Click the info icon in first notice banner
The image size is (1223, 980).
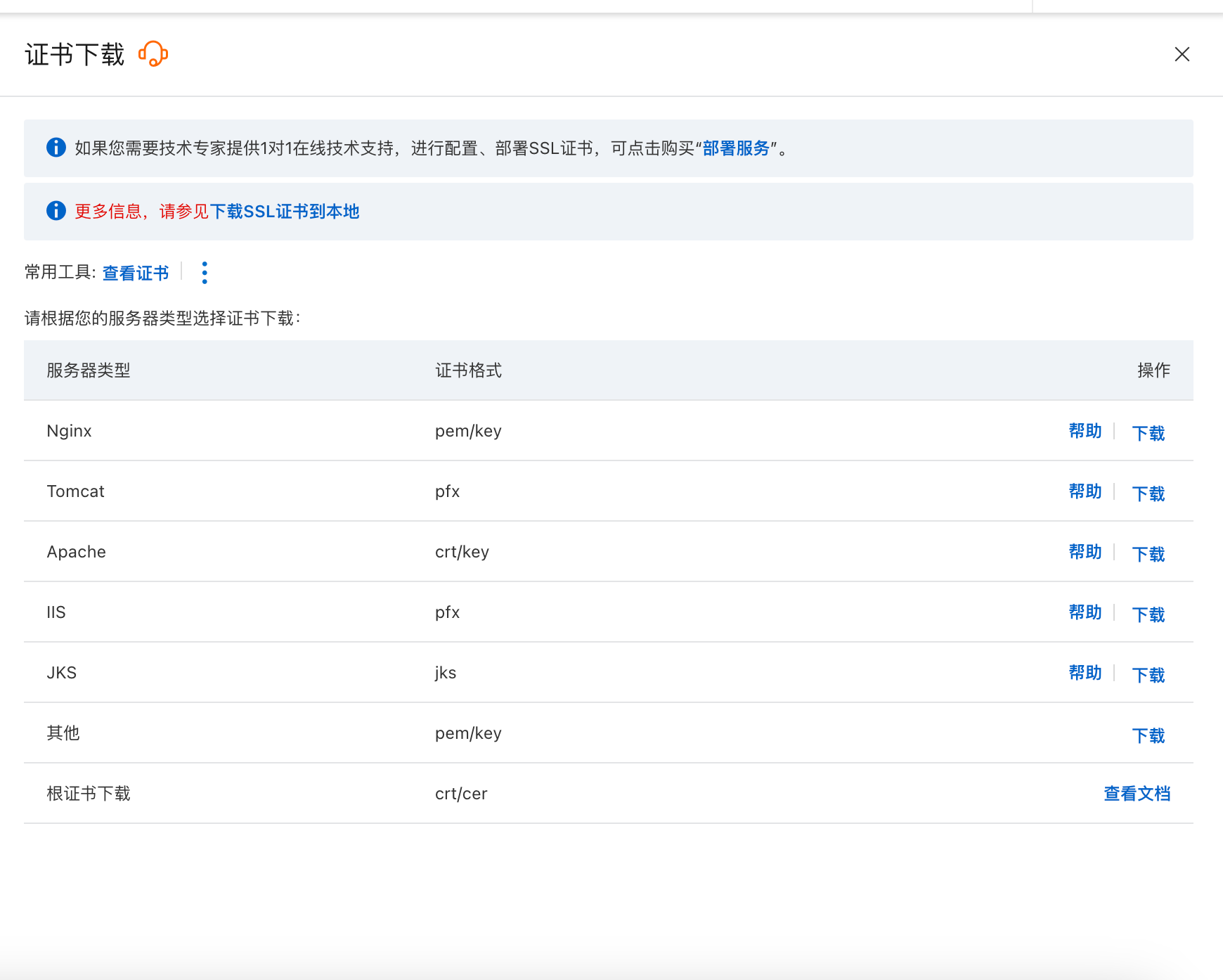click(x=56, y=148)
